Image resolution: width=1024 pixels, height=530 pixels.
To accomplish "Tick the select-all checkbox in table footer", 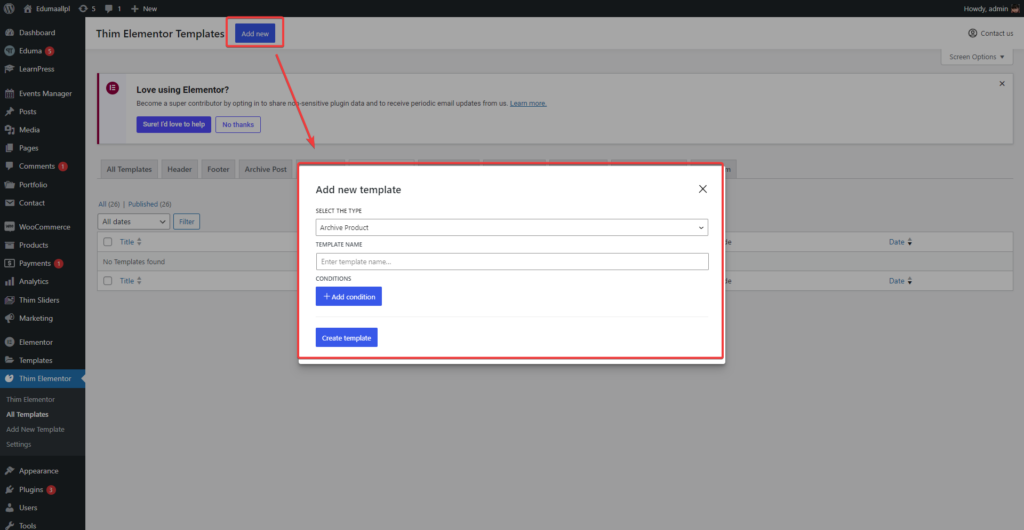I will pyautogui.click(x=108, y=281).
